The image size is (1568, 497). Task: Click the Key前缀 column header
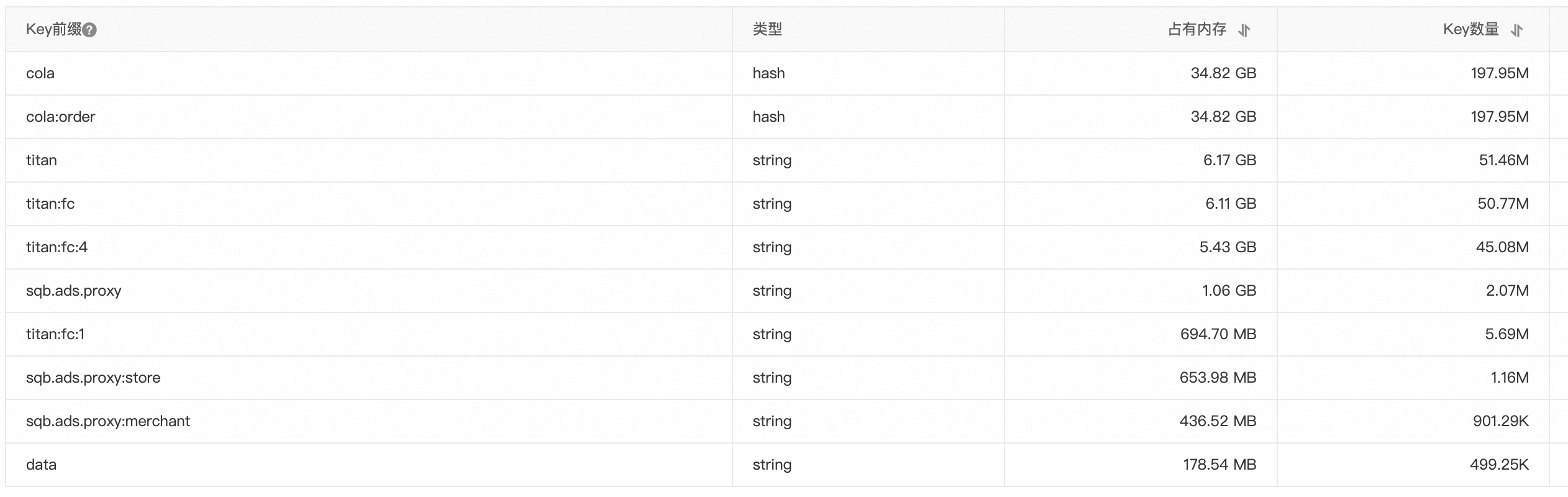pyautogui.click(x=53, y=29)
